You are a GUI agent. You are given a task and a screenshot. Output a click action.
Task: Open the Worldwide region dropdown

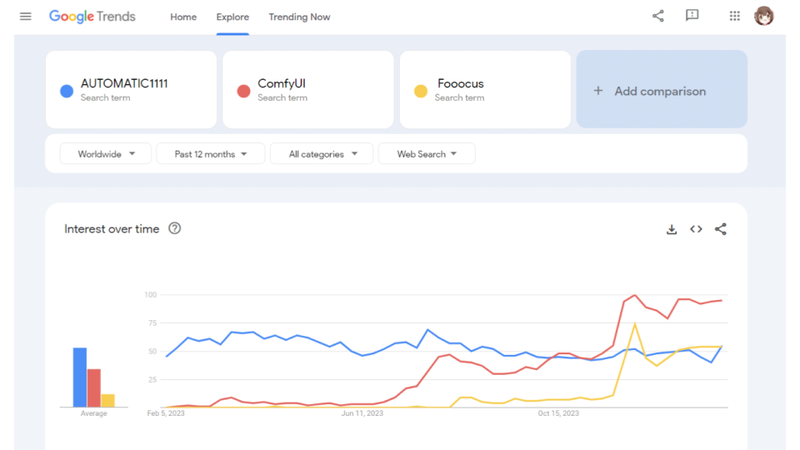106,154
